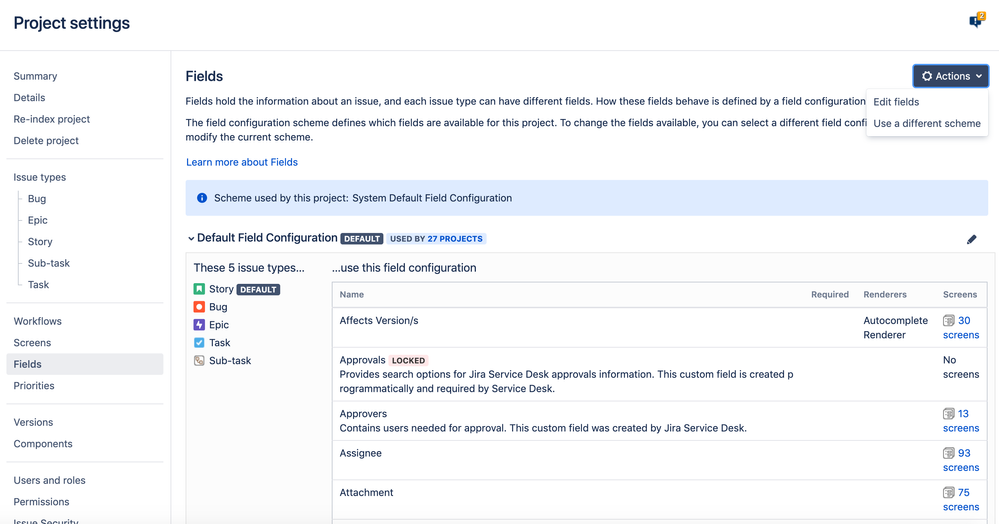
Task: Click the info icon in scheme banner
Action: (x=202, y=198)
